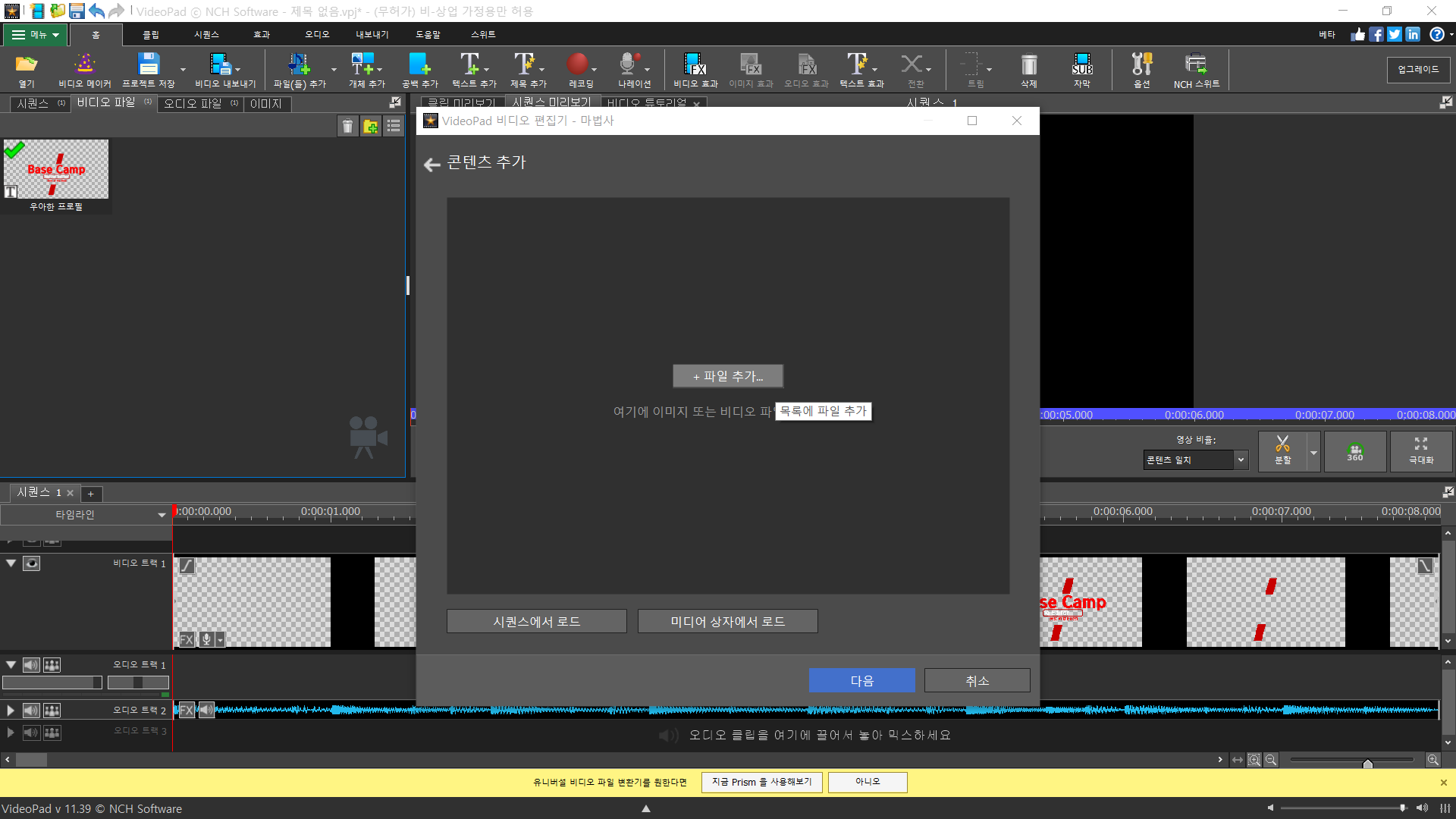This screenshot has width=1456, height=819.
Task: Expand 오디오 트랙 2 triangle
Action: pos(11,711)
